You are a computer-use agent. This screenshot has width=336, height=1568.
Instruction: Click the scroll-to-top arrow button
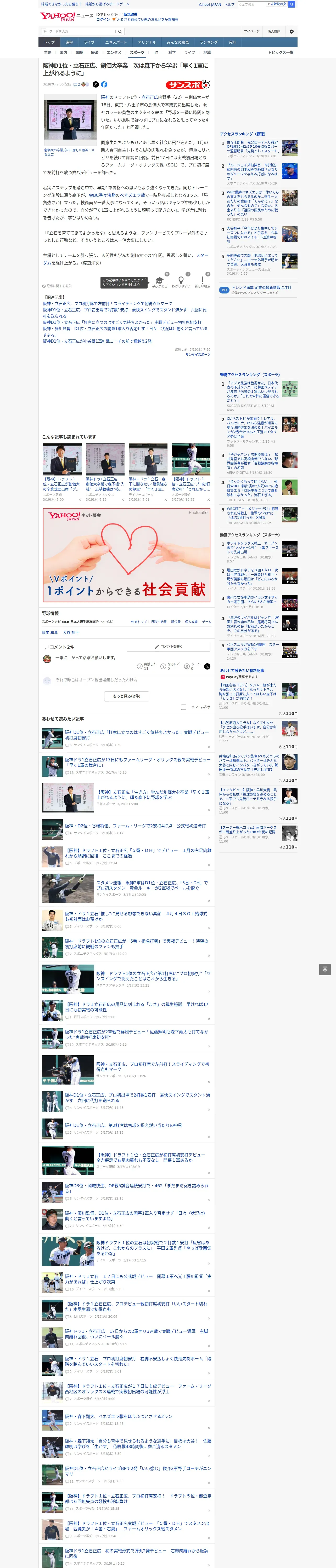[x=325, y=969]
